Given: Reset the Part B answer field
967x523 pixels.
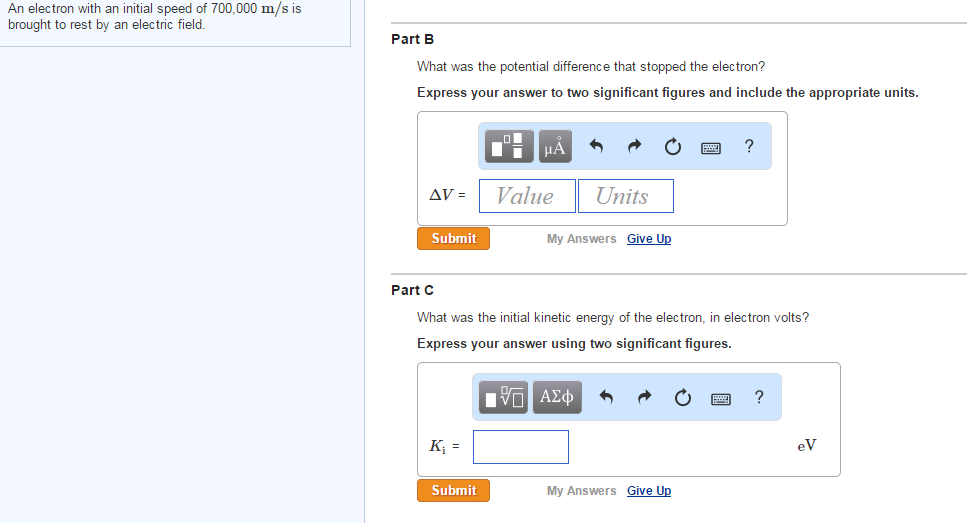Looking at the screenshot, I should 673,148.
